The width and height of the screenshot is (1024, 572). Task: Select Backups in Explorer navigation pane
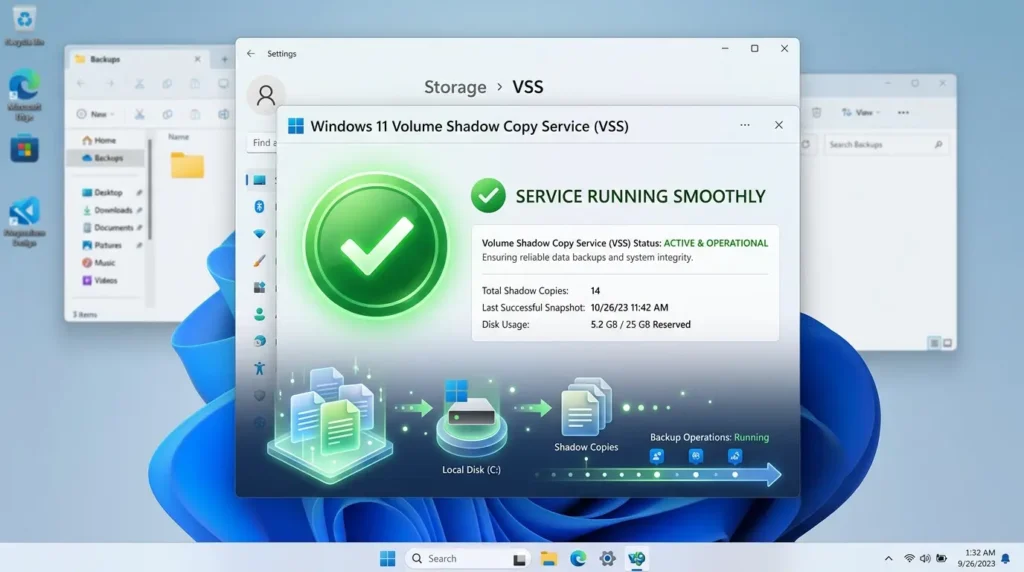pyautogui.click(x=104, y=158)
